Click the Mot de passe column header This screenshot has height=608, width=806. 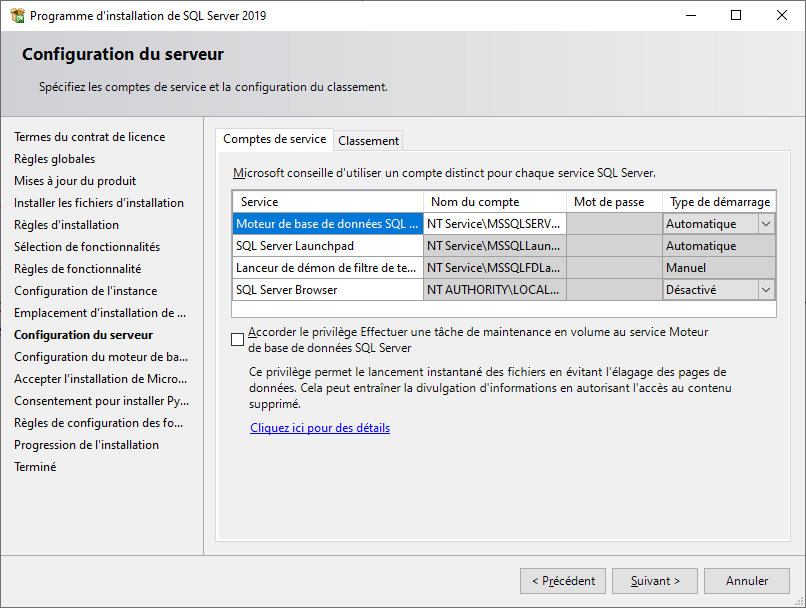pyautogui.click(x=614, y=202)
